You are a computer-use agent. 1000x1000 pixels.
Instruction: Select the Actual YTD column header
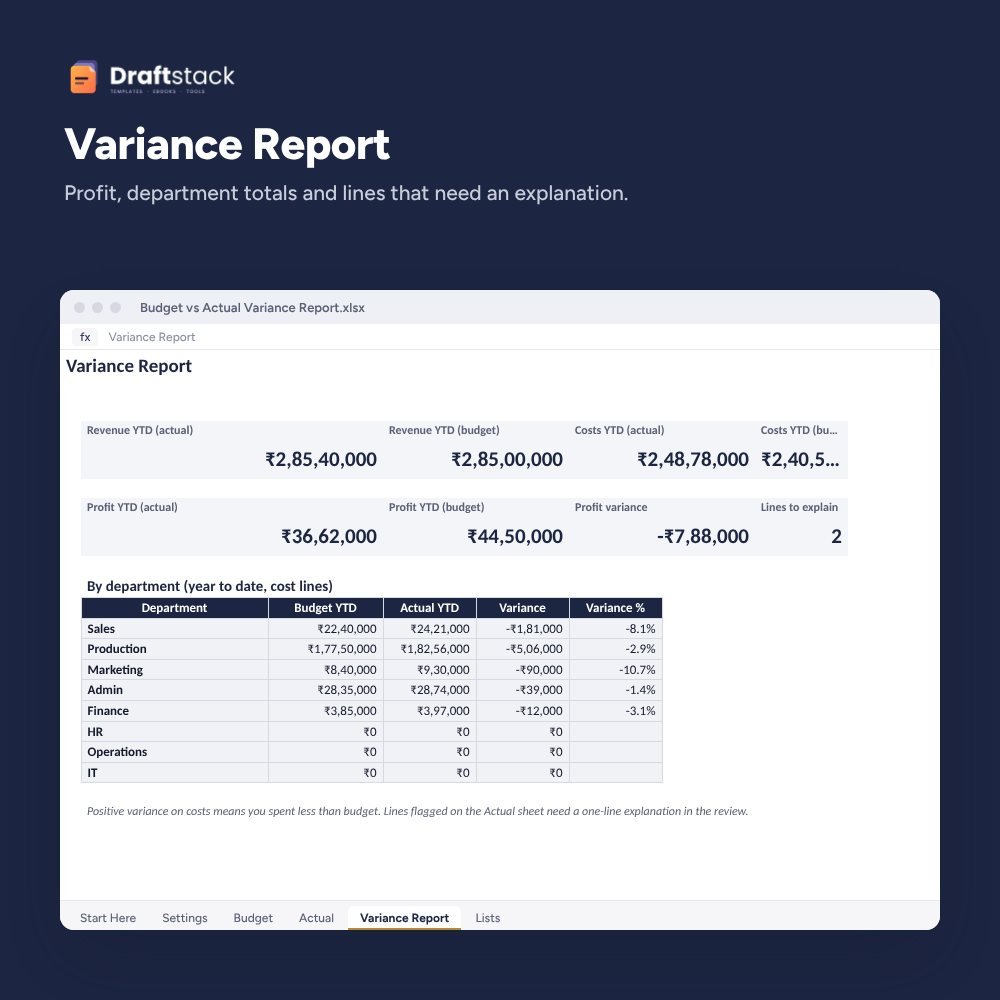pyautogui.click(x=430, y=608)
